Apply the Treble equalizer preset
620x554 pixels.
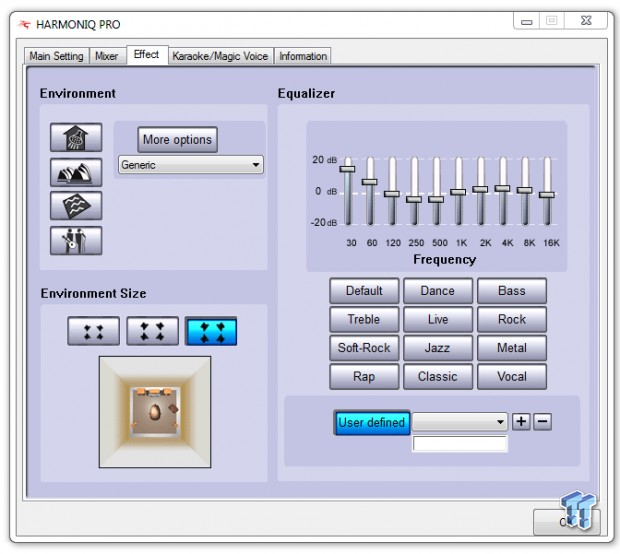coord(364,319)
